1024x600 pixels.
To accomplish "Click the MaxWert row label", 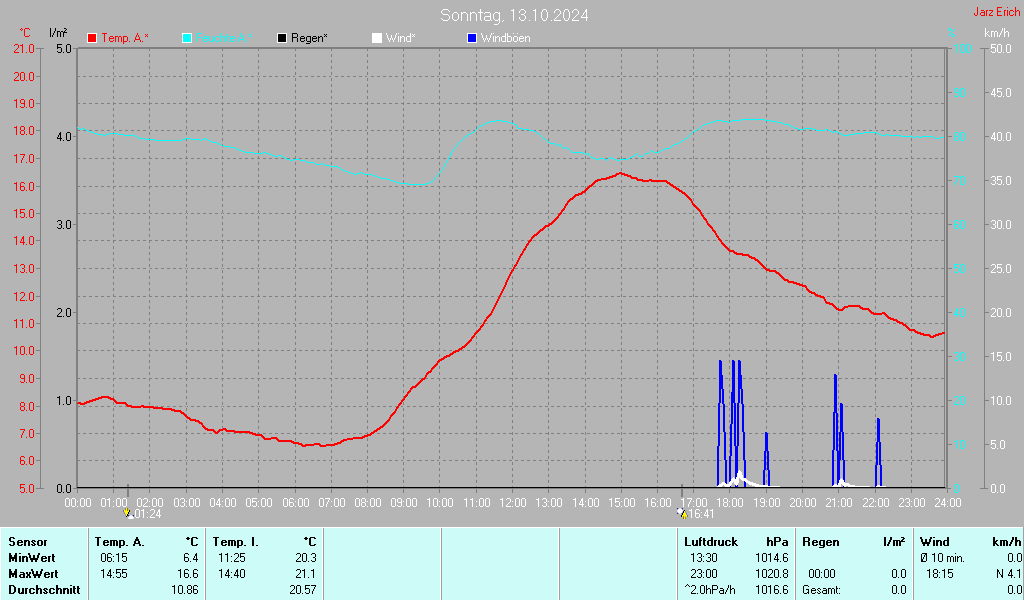I will (33, 574).
